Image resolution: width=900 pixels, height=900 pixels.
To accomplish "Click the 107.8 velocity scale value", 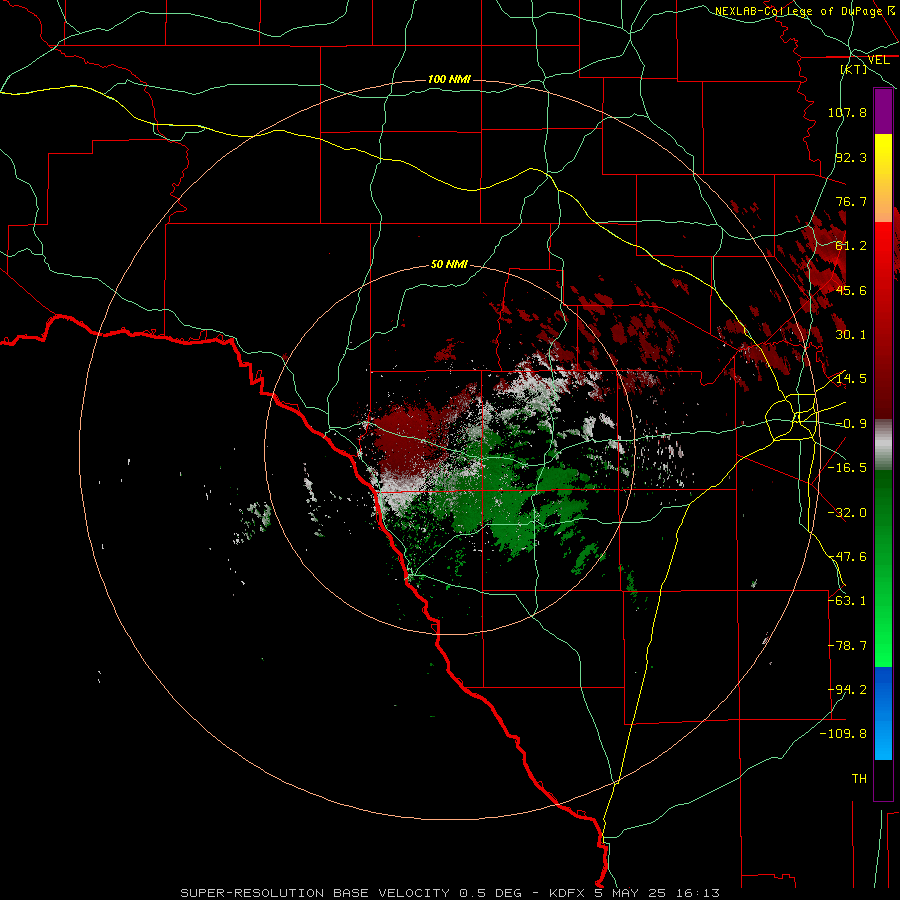I will (x=847, y=112).
